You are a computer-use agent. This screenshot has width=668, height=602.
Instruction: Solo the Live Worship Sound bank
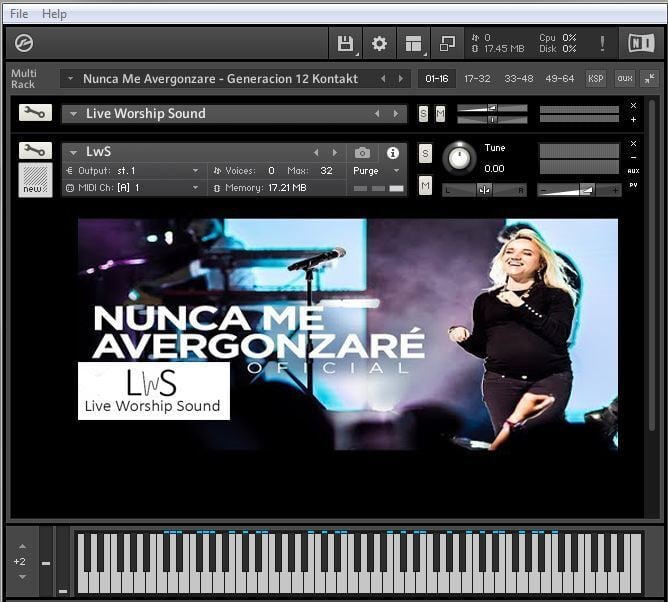[x=423, y=114]
